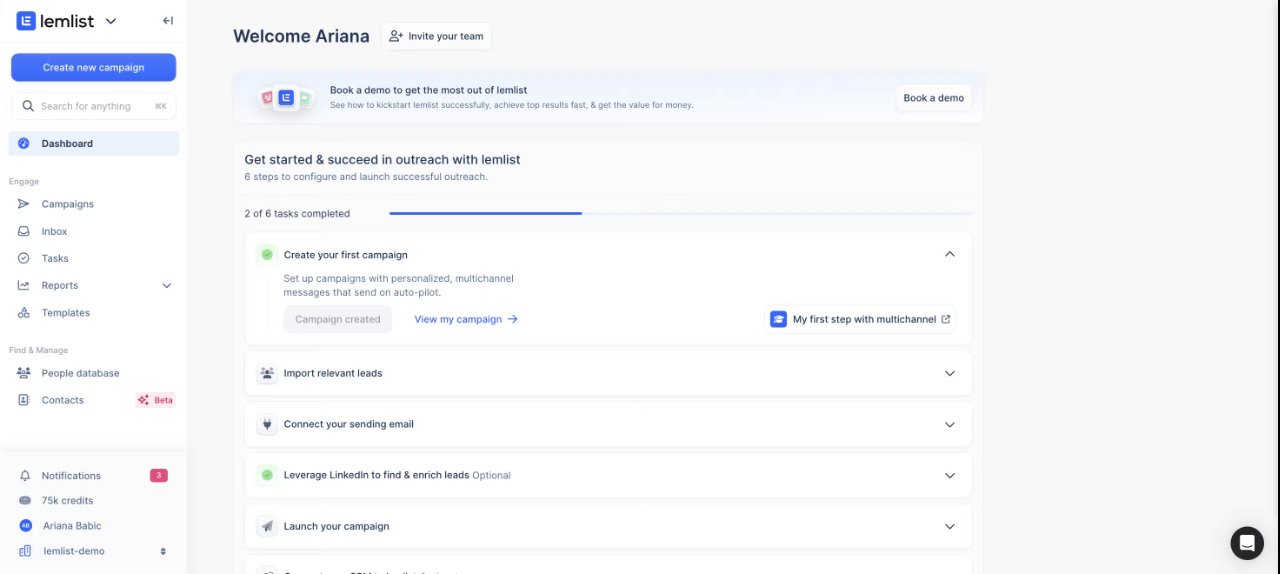Collapse the sidebar using the arrow icon

pyautogui.click(x=168, y=21)
